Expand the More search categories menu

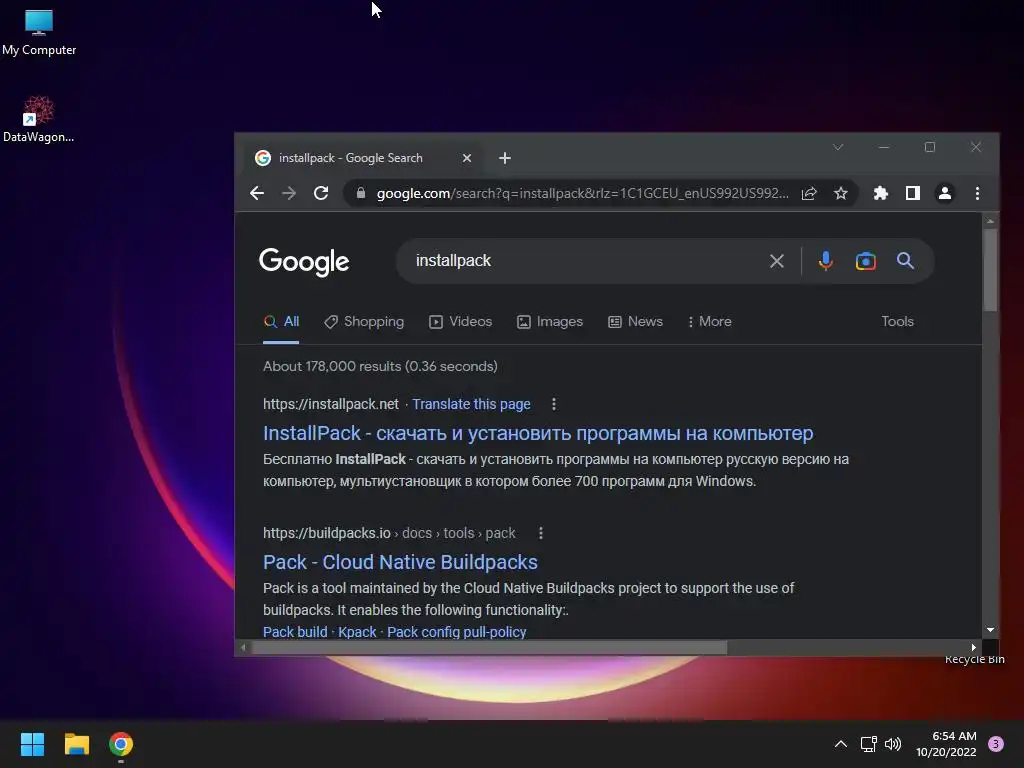709,321
